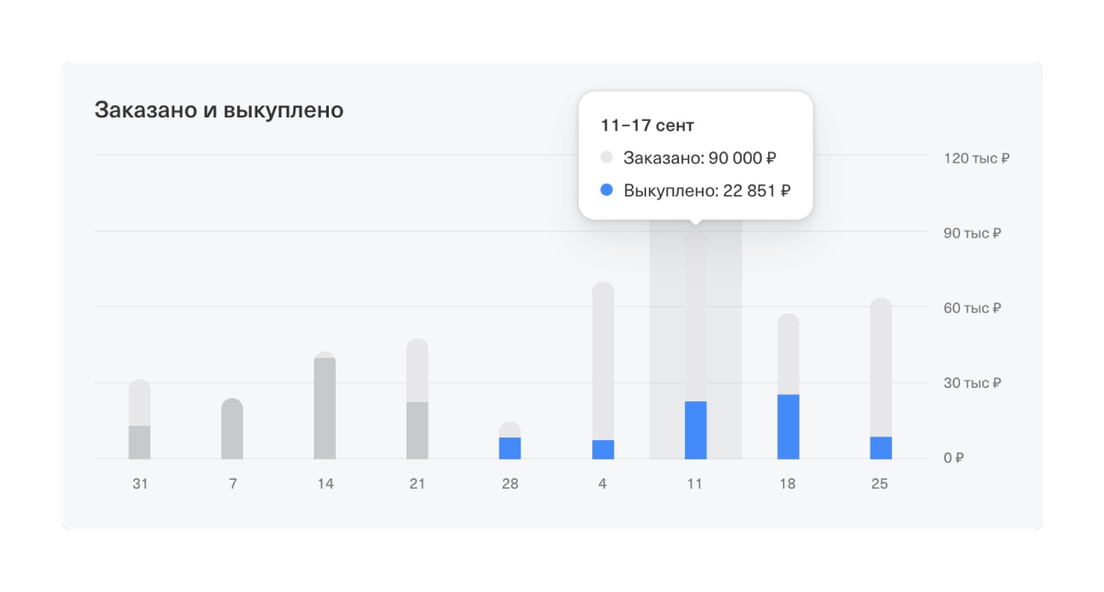This screenshot has height=592, width=1104.
Task: Click the x-axis label 21
Action: (x=418, y=484)
